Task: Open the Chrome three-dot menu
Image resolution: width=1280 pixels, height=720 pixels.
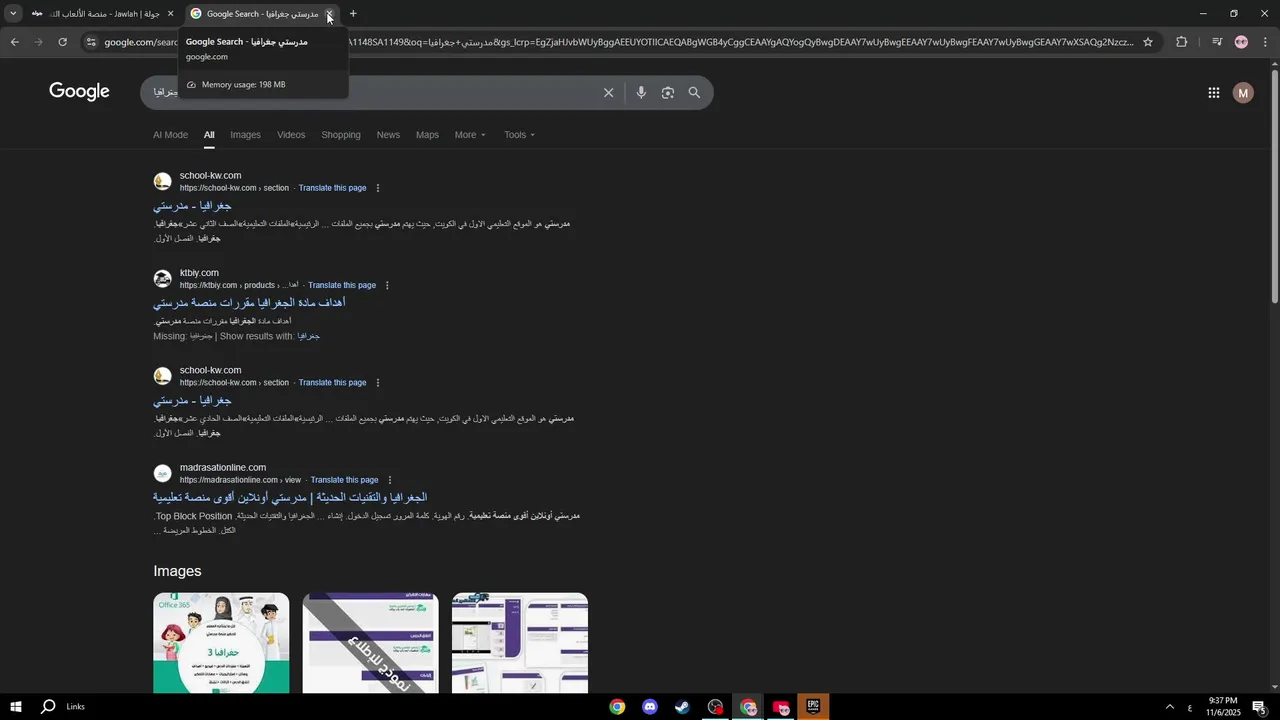Action: (x=1266, y=42)
